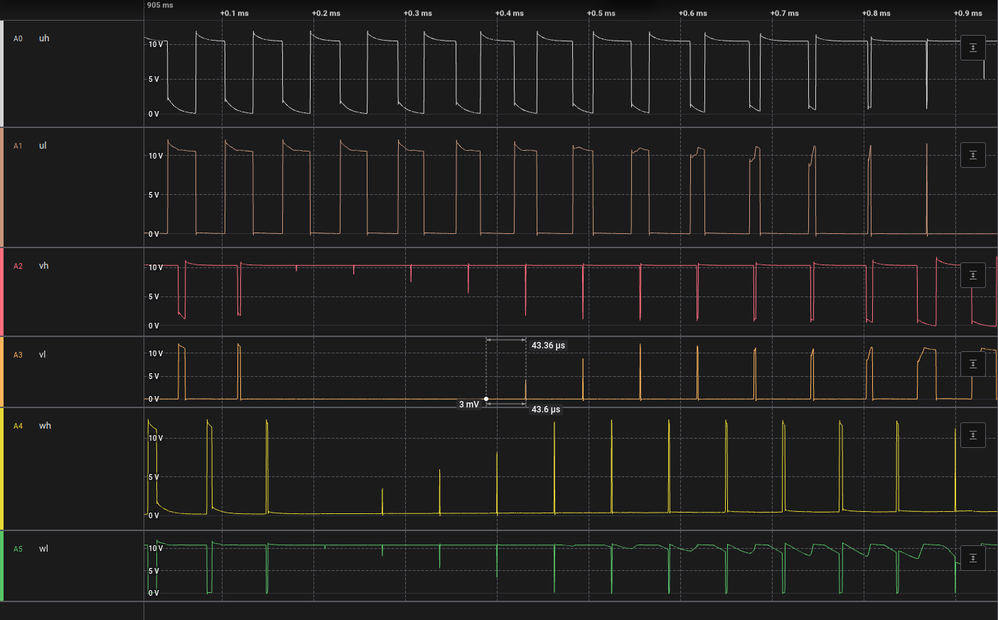Click the '5 V' axis label on channel wl
This screenshot has width=998, height=620.
tap(153, 572)
